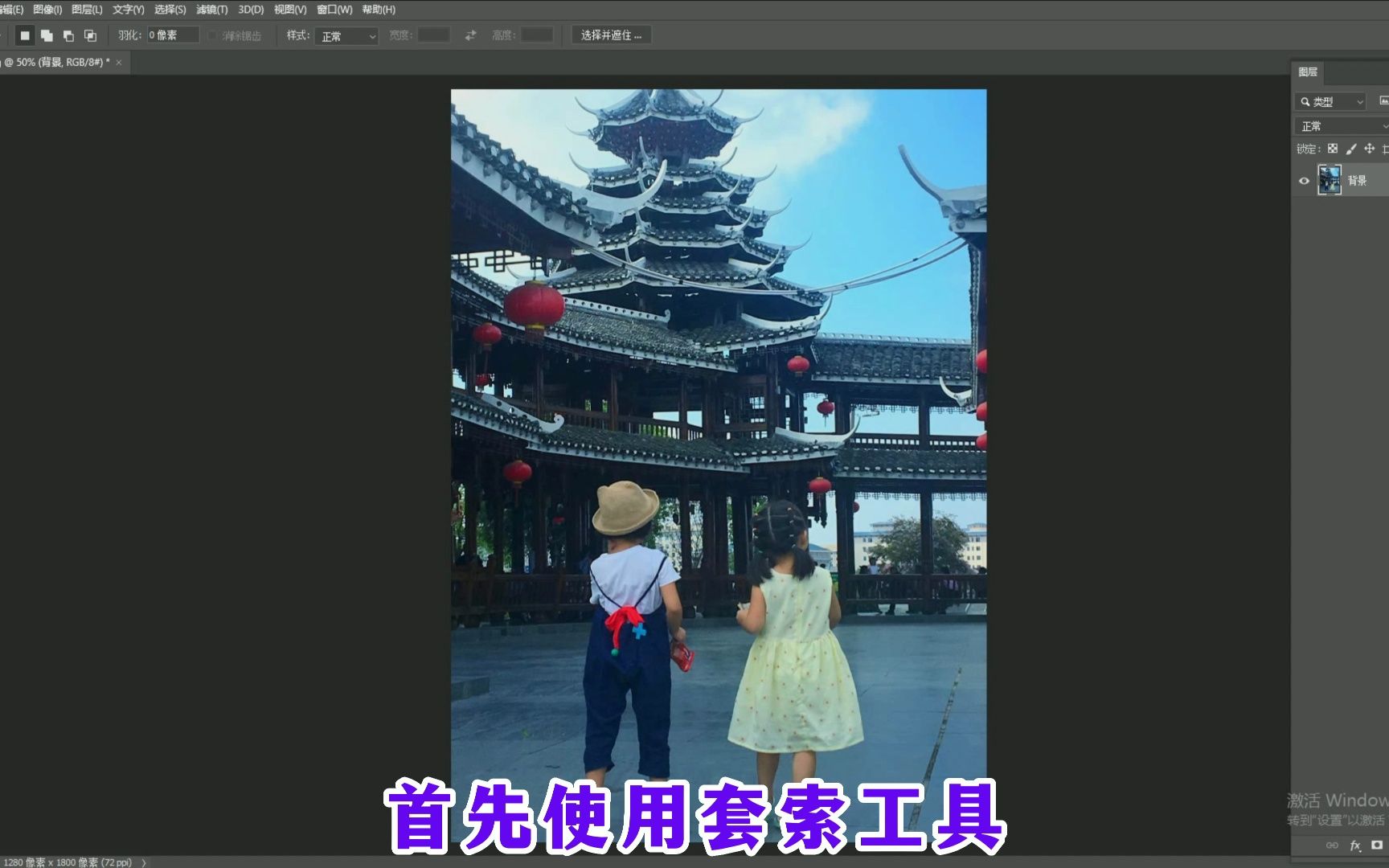Select the new selection mode icon

26,35
